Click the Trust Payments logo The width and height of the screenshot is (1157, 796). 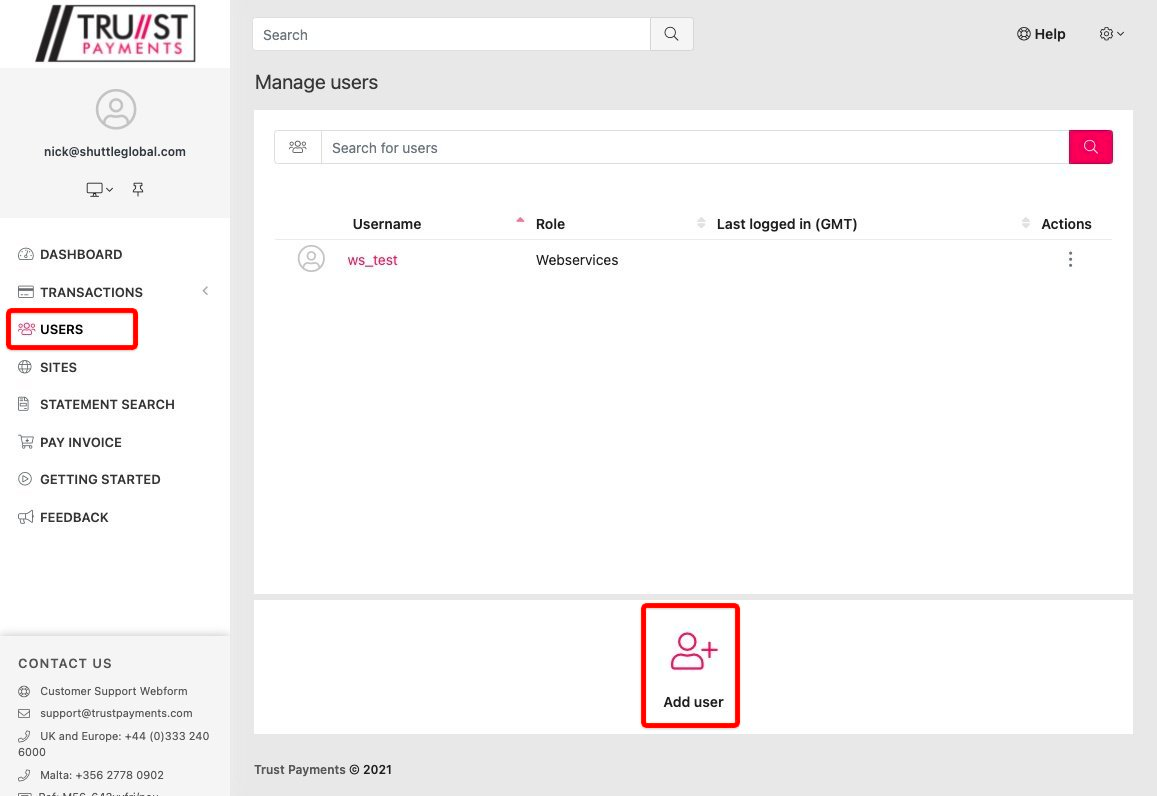(115, 33)
